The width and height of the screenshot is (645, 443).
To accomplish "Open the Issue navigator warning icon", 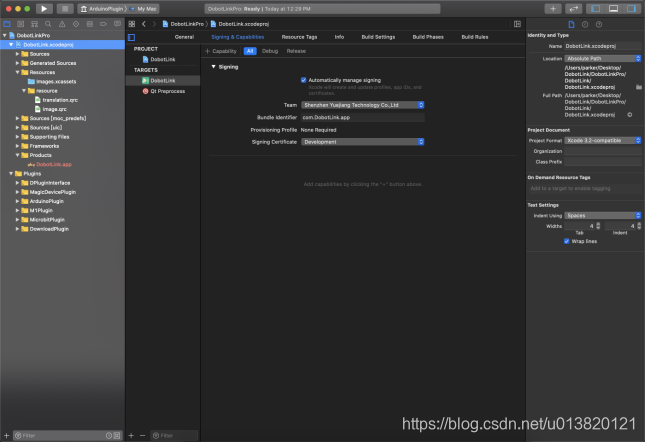I will pyautogui.click(x=62, y=24).
